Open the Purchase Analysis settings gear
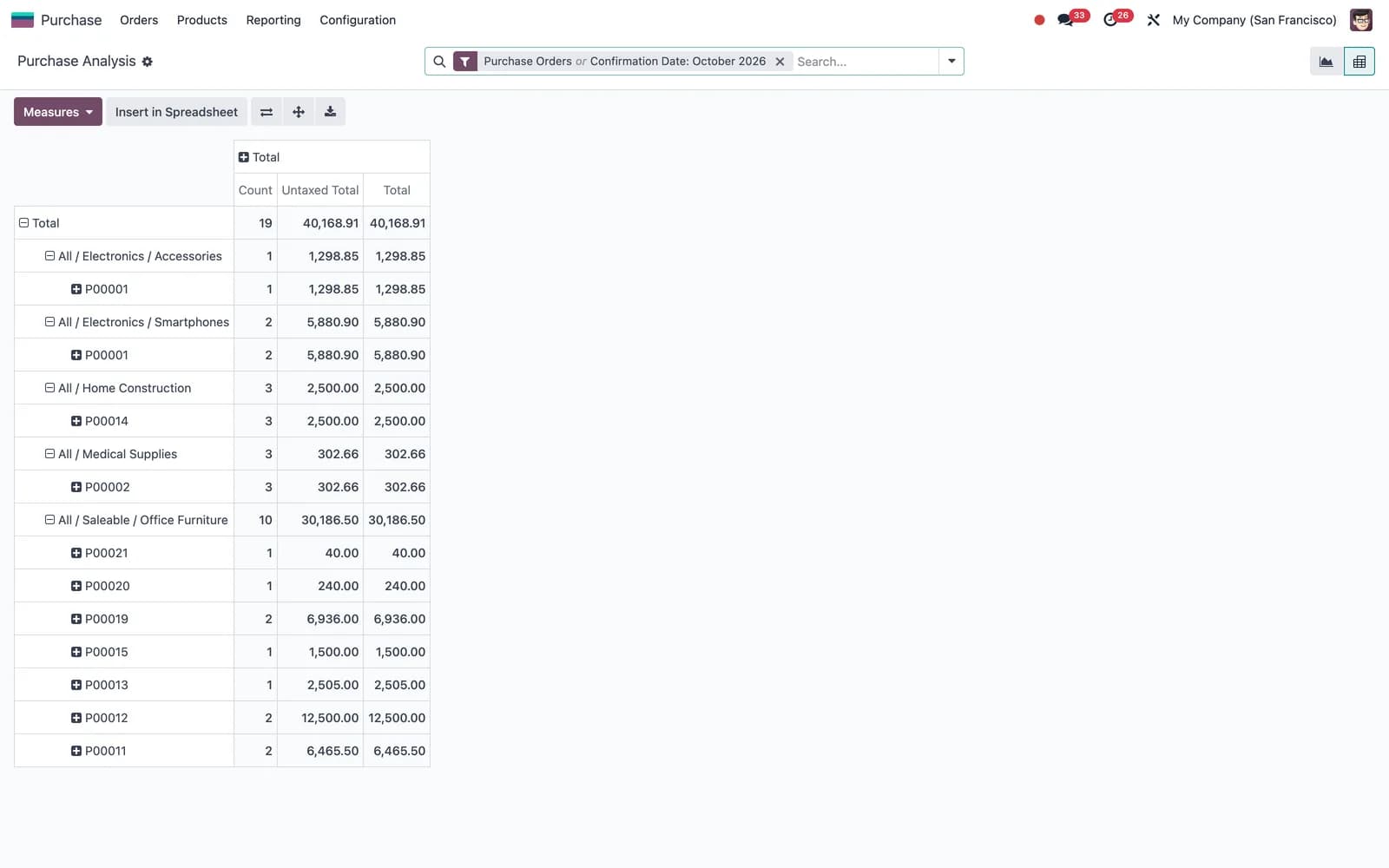This screenshot has height=868, width=1389. click(148, 62)
